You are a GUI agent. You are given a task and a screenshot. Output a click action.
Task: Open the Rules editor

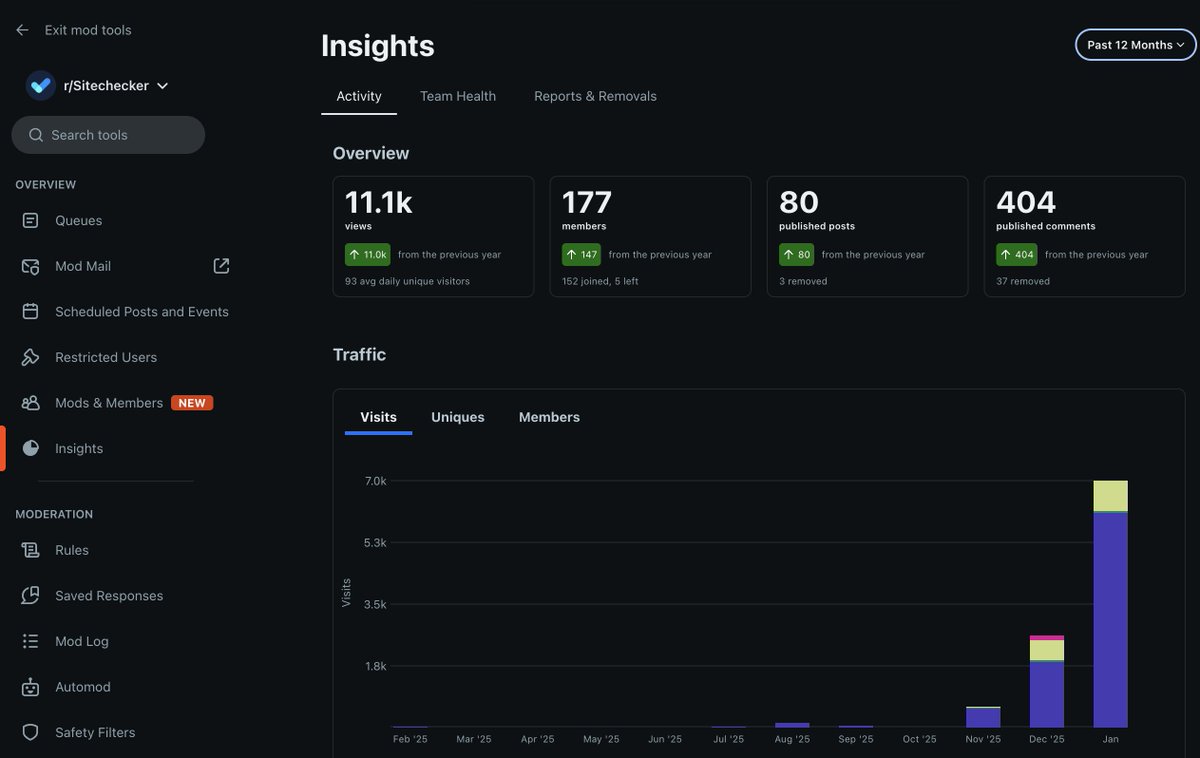68,549
